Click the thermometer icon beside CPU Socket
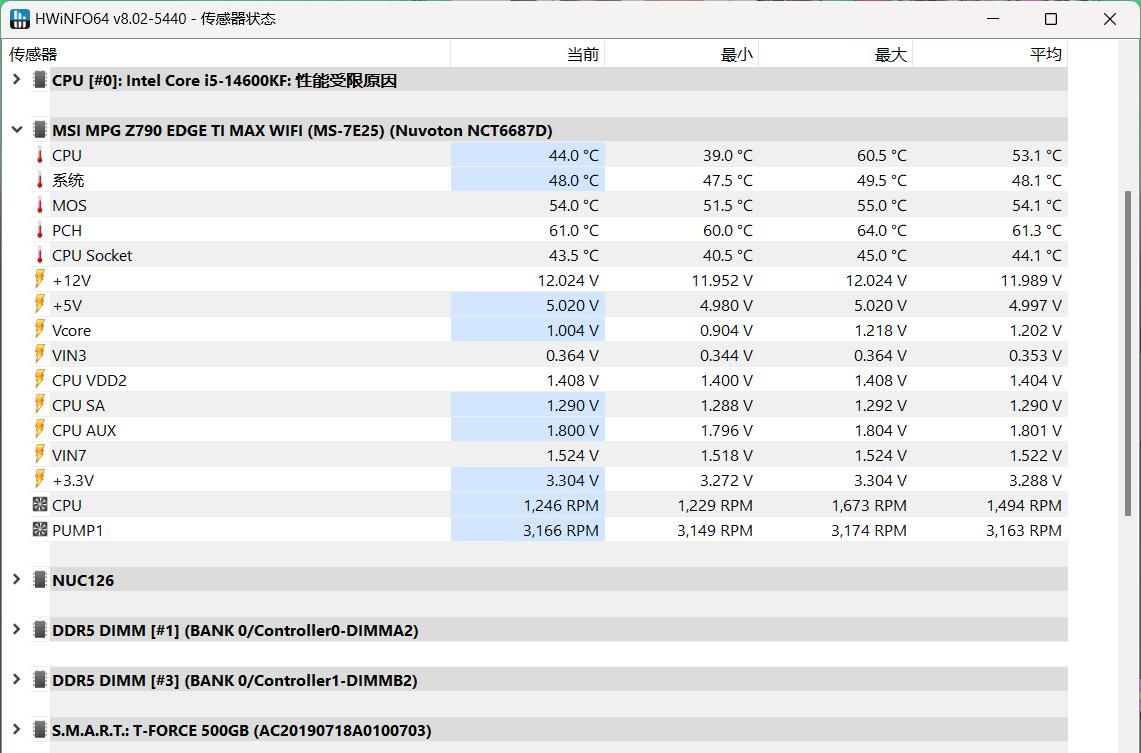The image size is (1141, 753). [40, 255]
